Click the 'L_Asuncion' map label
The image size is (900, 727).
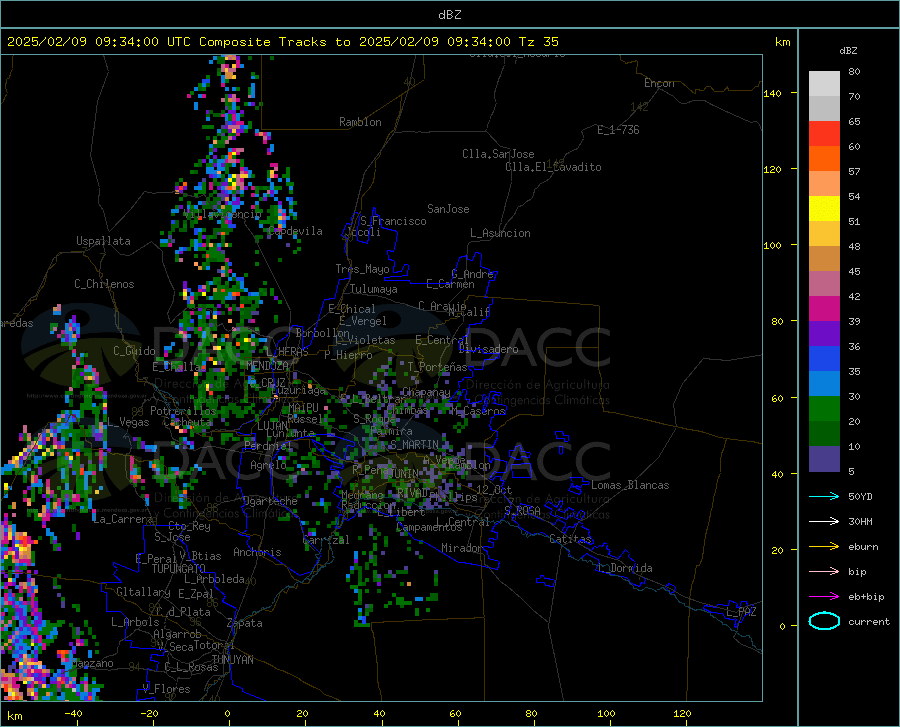click(500, 233)
